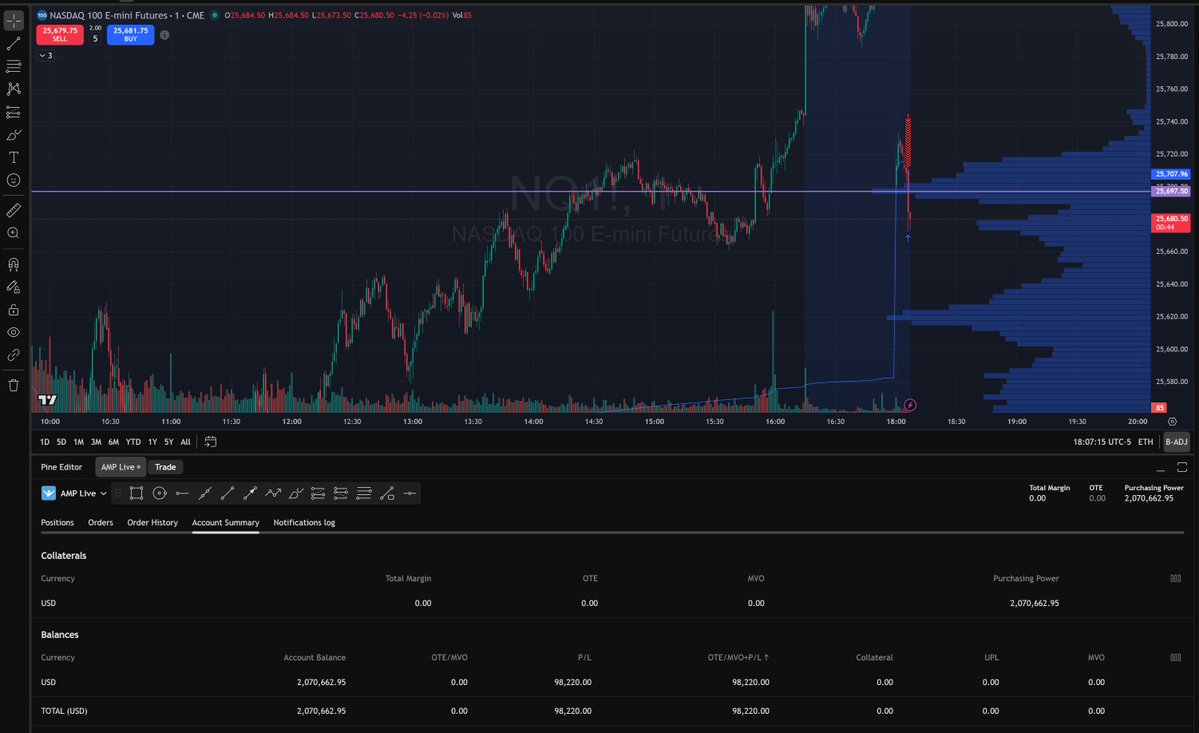The image size is (1199, 733).
Task: Open the info icon beside Buy button
Action: (x=164, y=34)
